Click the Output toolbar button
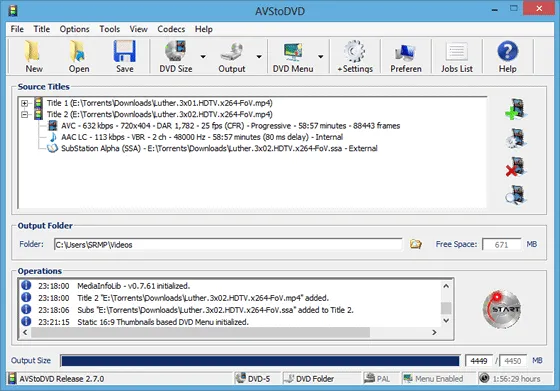The image size is (560, 391). point(232,56)
